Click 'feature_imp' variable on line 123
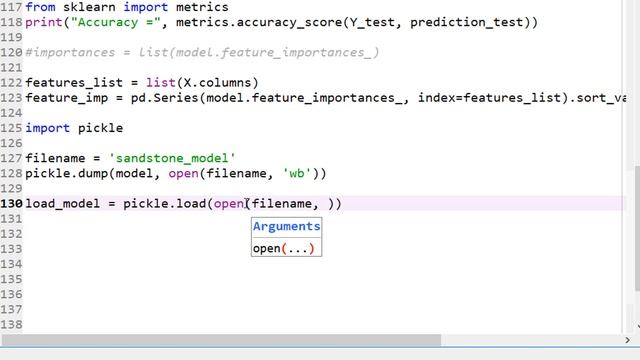The width and height of the screenshot is (640, 360). click(67, 98)
